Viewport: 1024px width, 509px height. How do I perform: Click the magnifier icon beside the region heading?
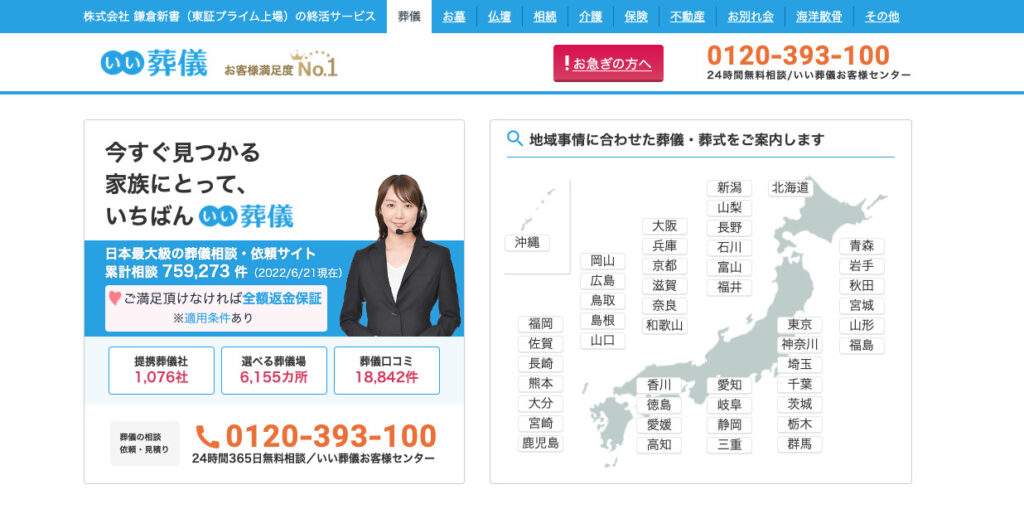click(x=515, y=139)
